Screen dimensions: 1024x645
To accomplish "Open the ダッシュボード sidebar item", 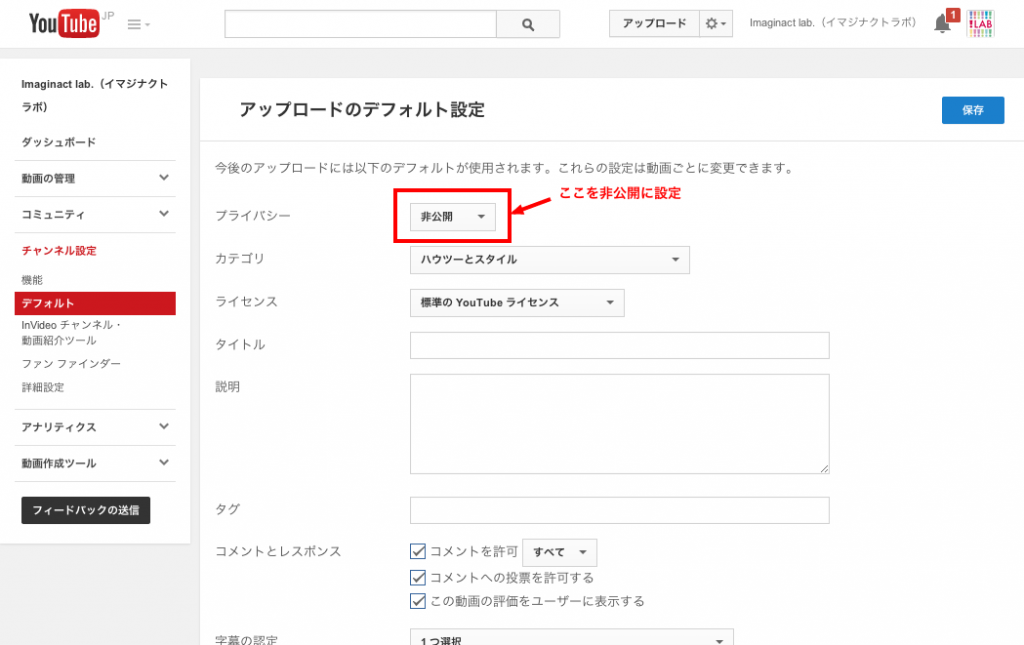I will 59,142.
